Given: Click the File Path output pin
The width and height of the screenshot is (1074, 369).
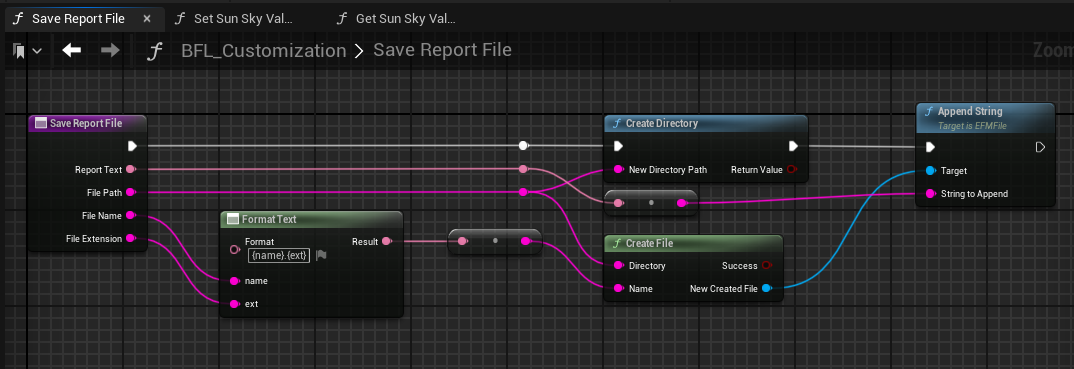Looking at the screenshot, I should pyautogui.click(x=130, y=192).
